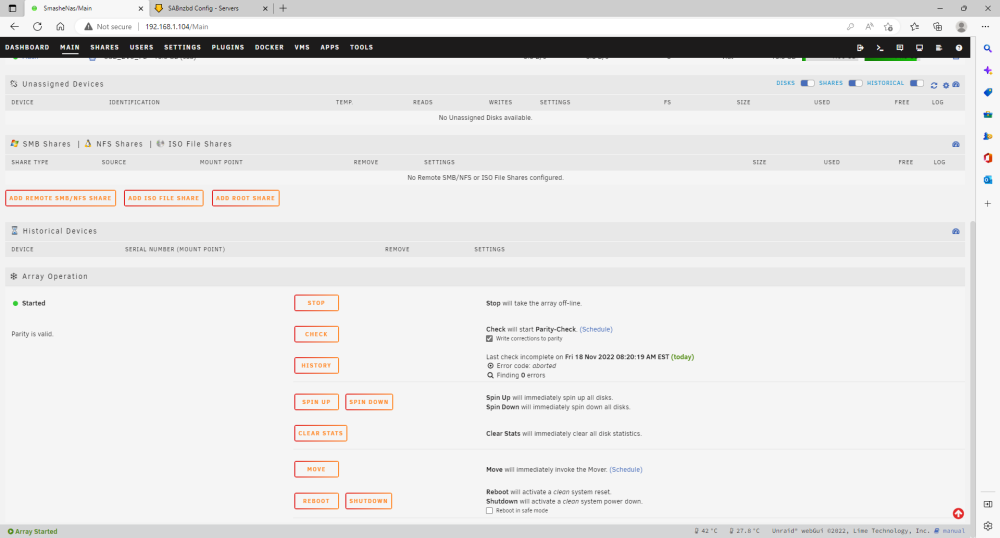
Task: Open Edge sidebar Copilot sparkle icon
Action: pos(988,70)
